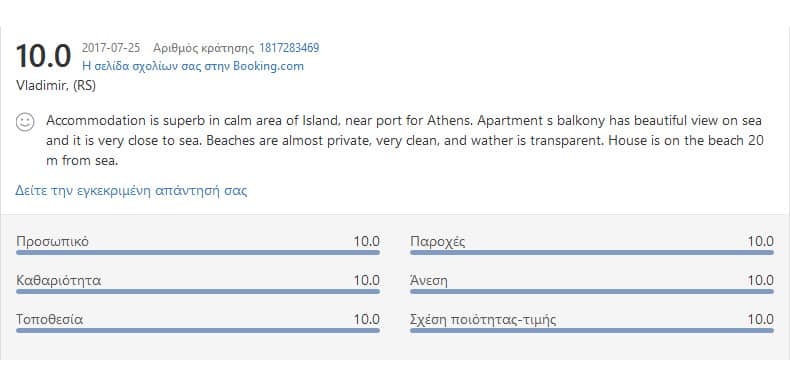Click 'Δείτε την εγκεκριμένη απάντησή σας' link
This screenshot has width=790, height=390.
[x=131, y=191]
